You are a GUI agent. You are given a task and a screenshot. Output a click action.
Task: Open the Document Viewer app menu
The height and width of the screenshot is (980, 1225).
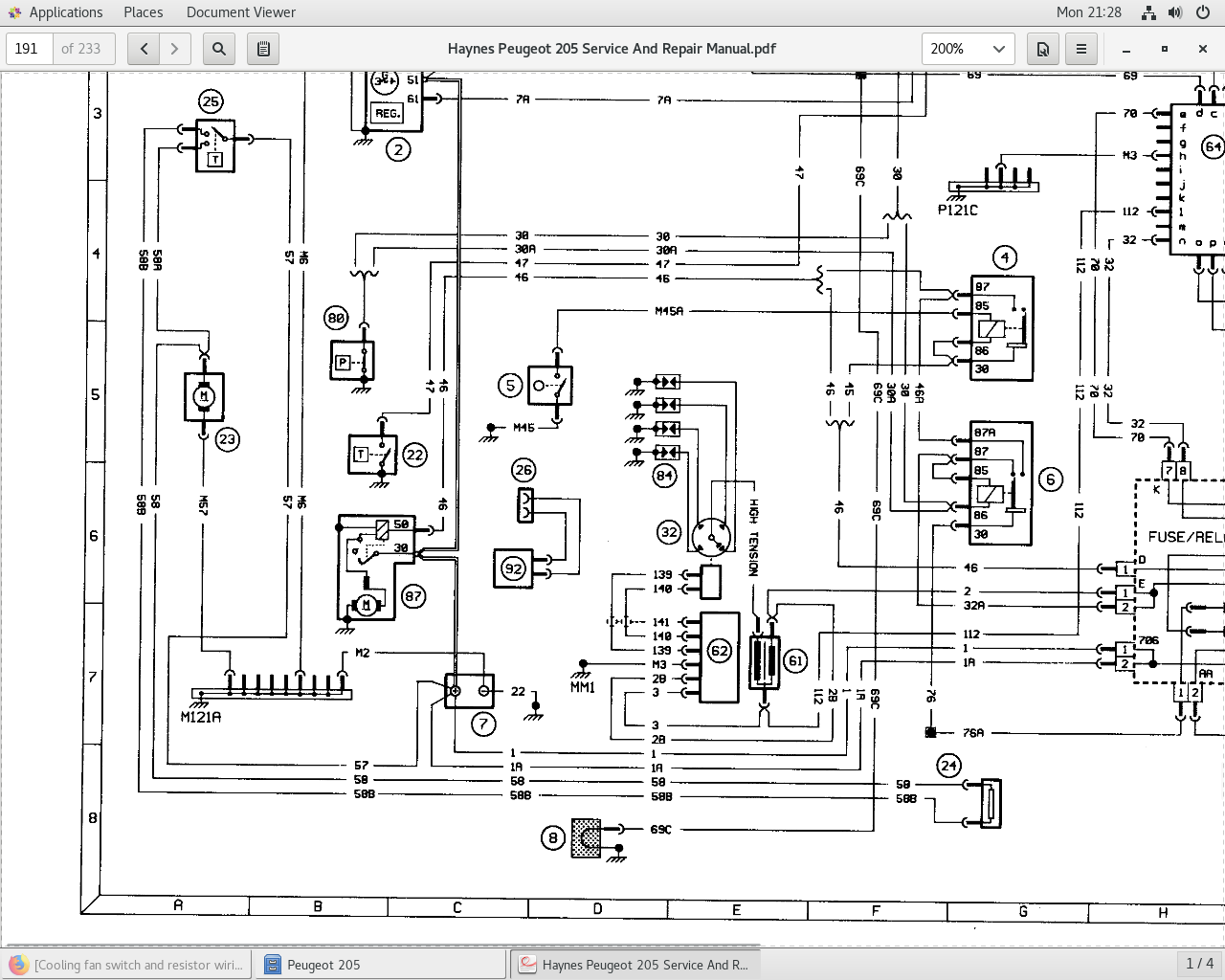pos(241,12)
